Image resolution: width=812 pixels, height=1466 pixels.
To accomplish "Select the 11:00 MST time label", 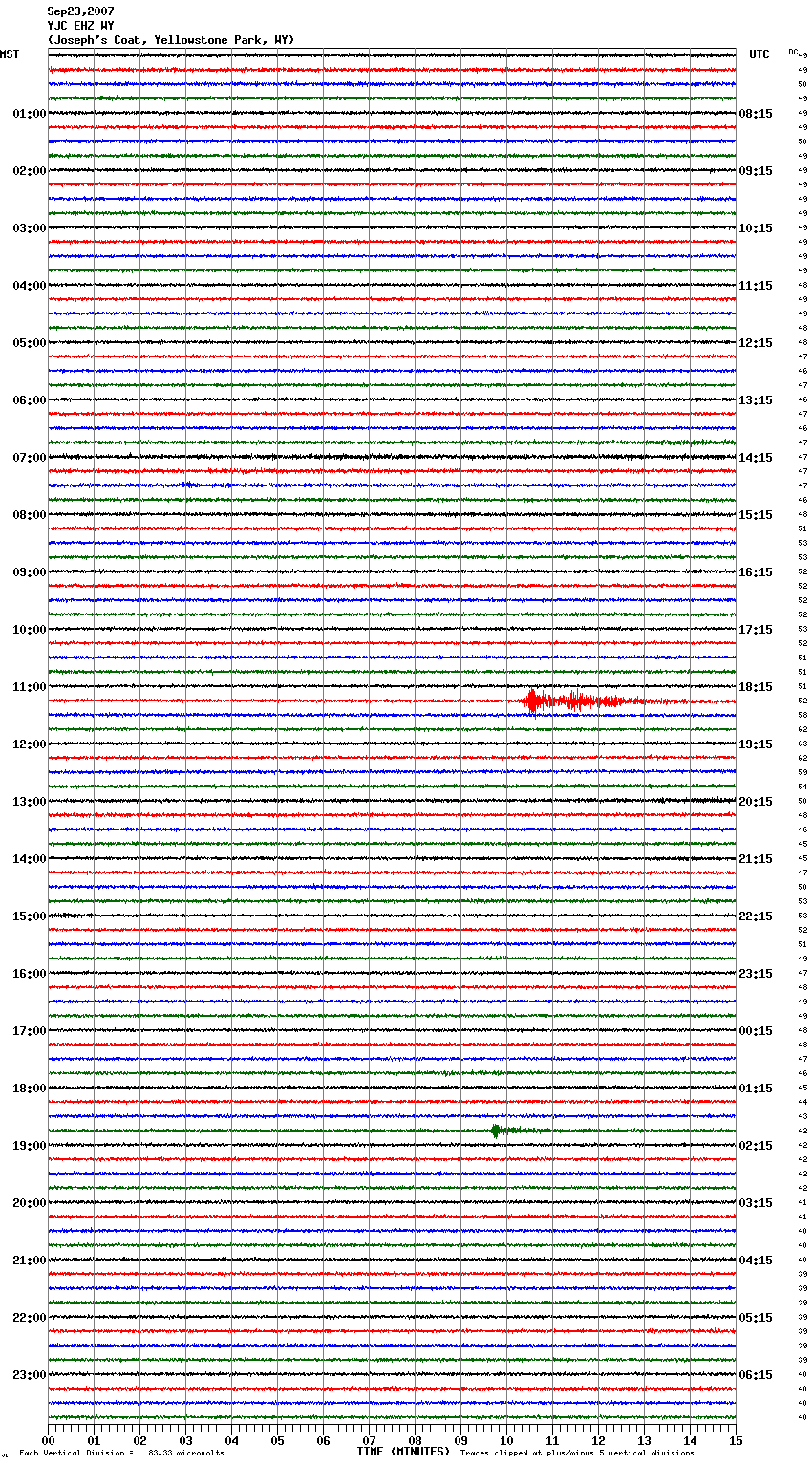I will tap(30, 687).
